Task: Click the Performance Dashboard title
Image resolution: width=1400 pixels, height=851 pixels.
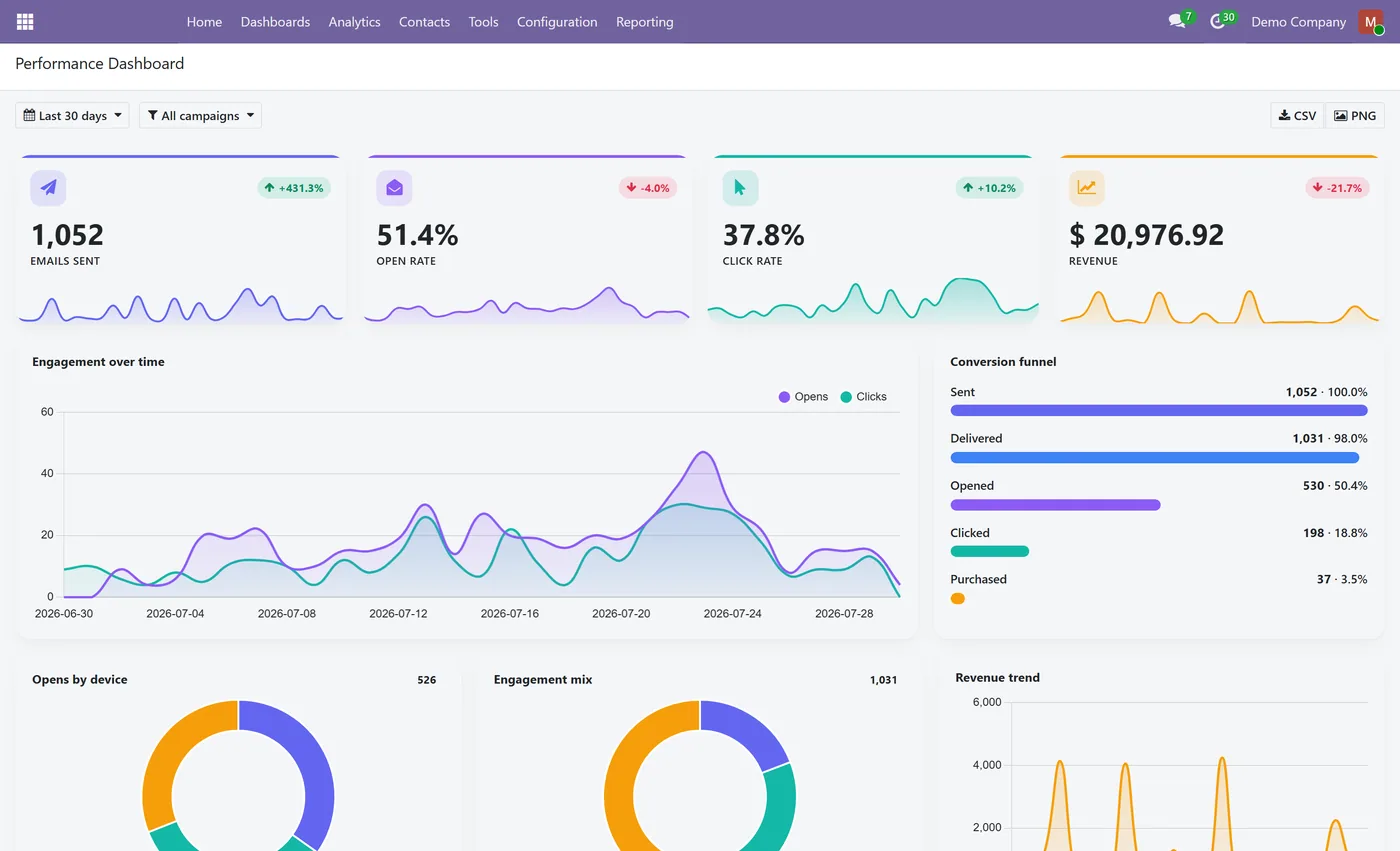Action: coord(100,64)
